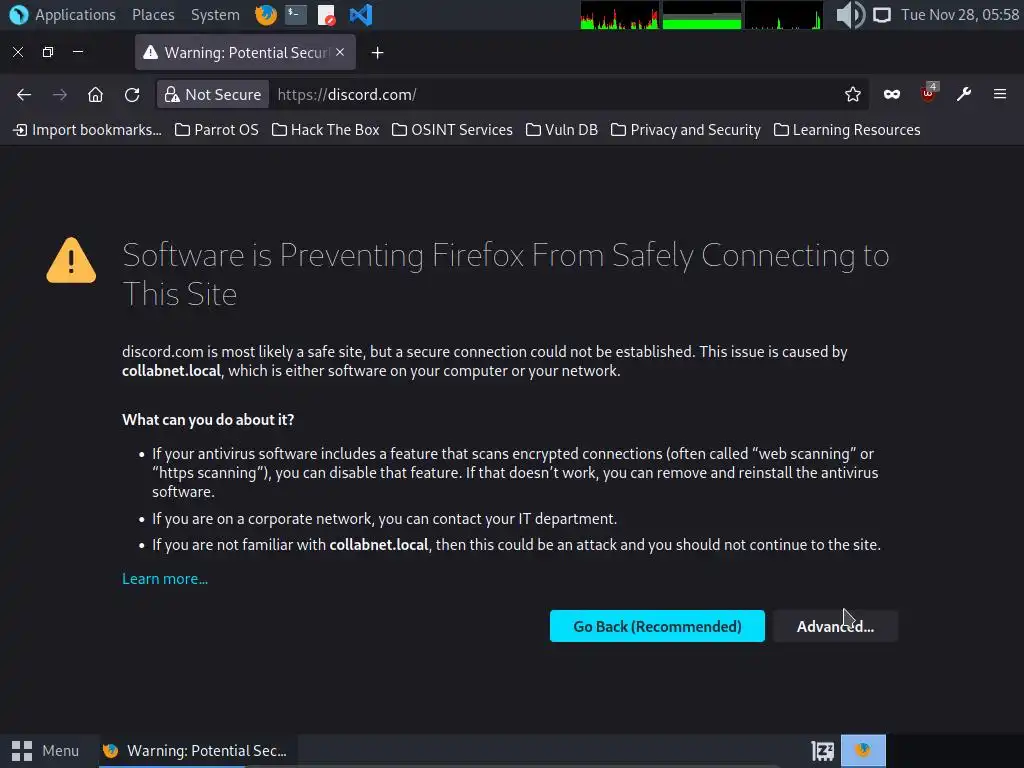The image size is (1024, 768).
Task: Open the volume control speaker icon
Action: (x=850, y=14)
